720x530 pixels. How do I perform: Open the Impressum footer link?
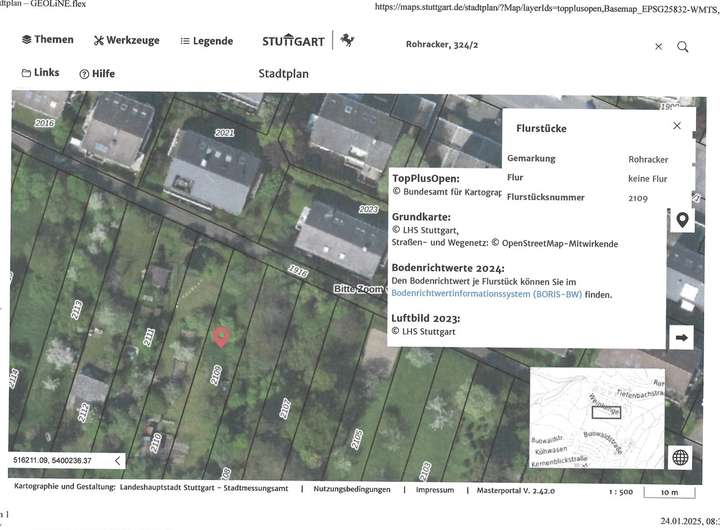coord(433,490)
